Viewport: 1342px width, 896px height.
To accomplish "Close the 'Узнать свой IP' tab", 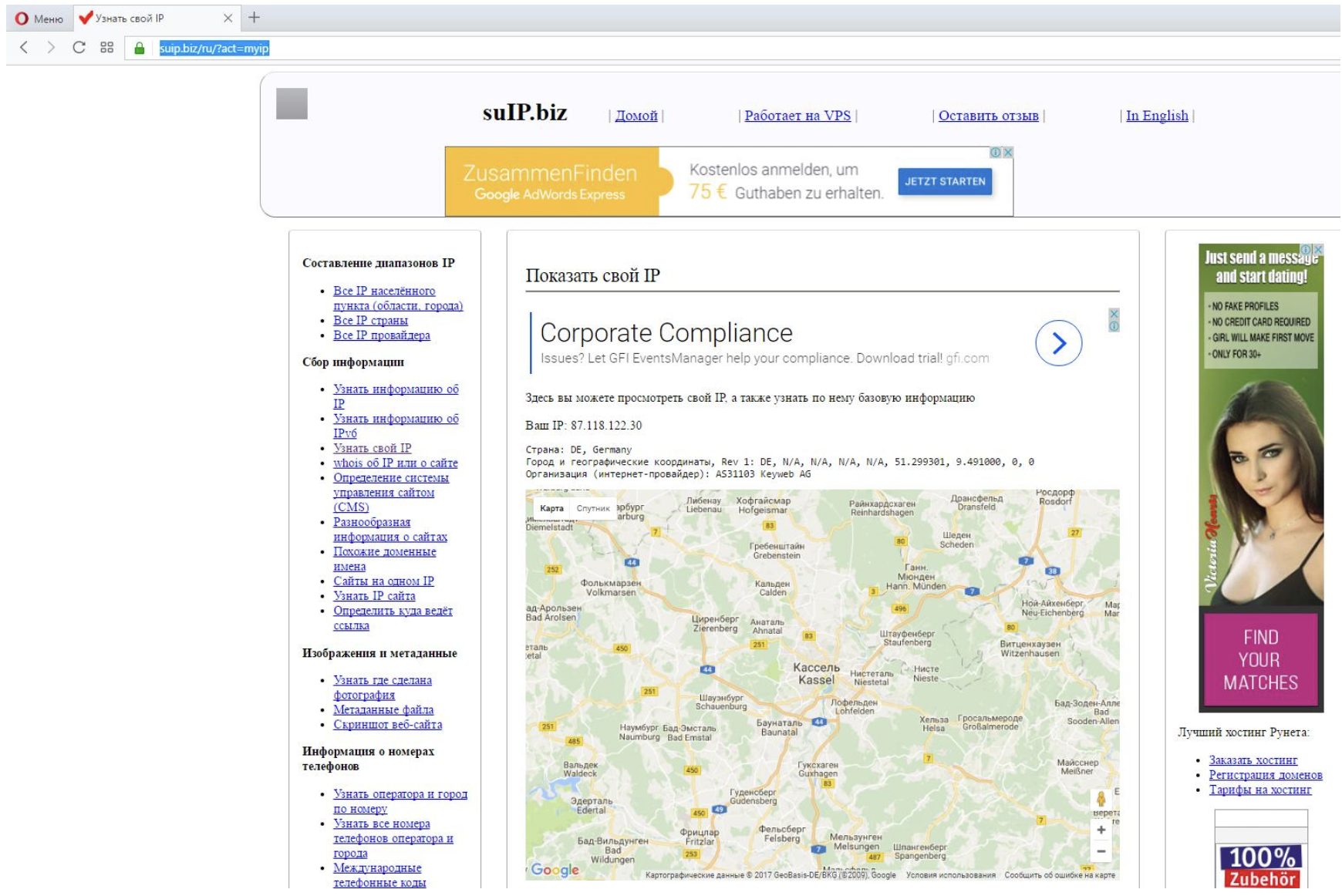I will 228,18.
